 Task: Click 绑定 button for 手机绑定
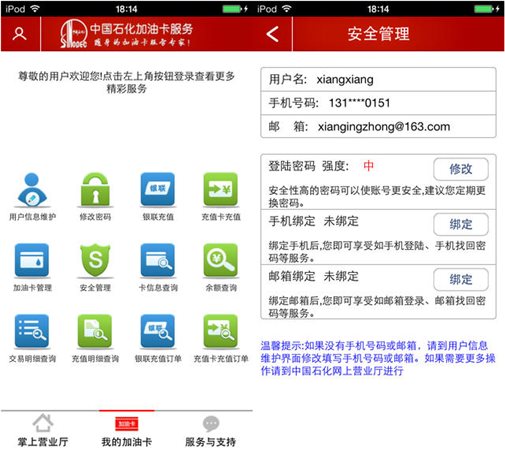461,224
